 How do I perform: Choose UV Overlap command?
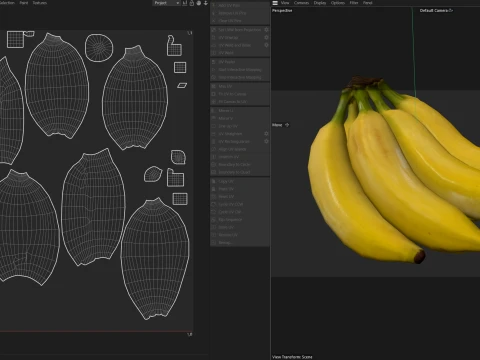(240, 37)
